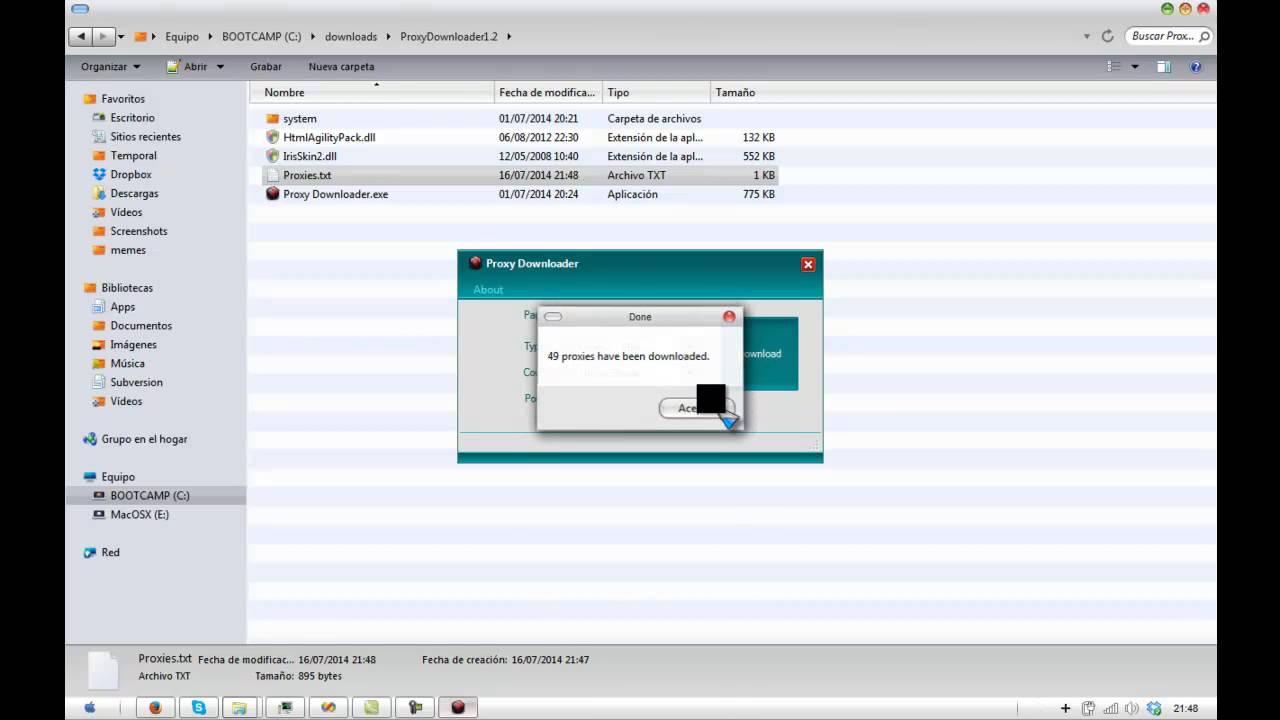Click the Buscar Prox... search field
This screenshot has height=720, width=1280.
pyautogui.click(x=1169, y=36)
